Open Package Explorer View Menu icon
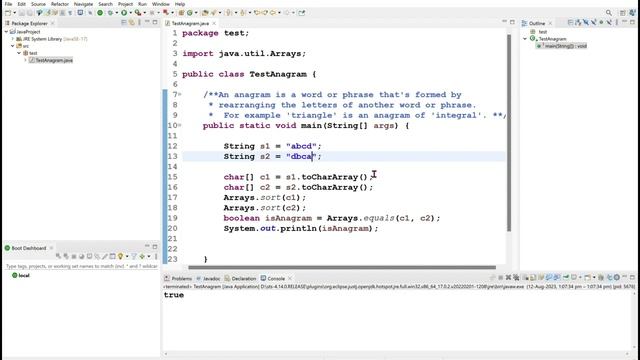The width and height of the screenshot is (640, 360). coord(139,23)
